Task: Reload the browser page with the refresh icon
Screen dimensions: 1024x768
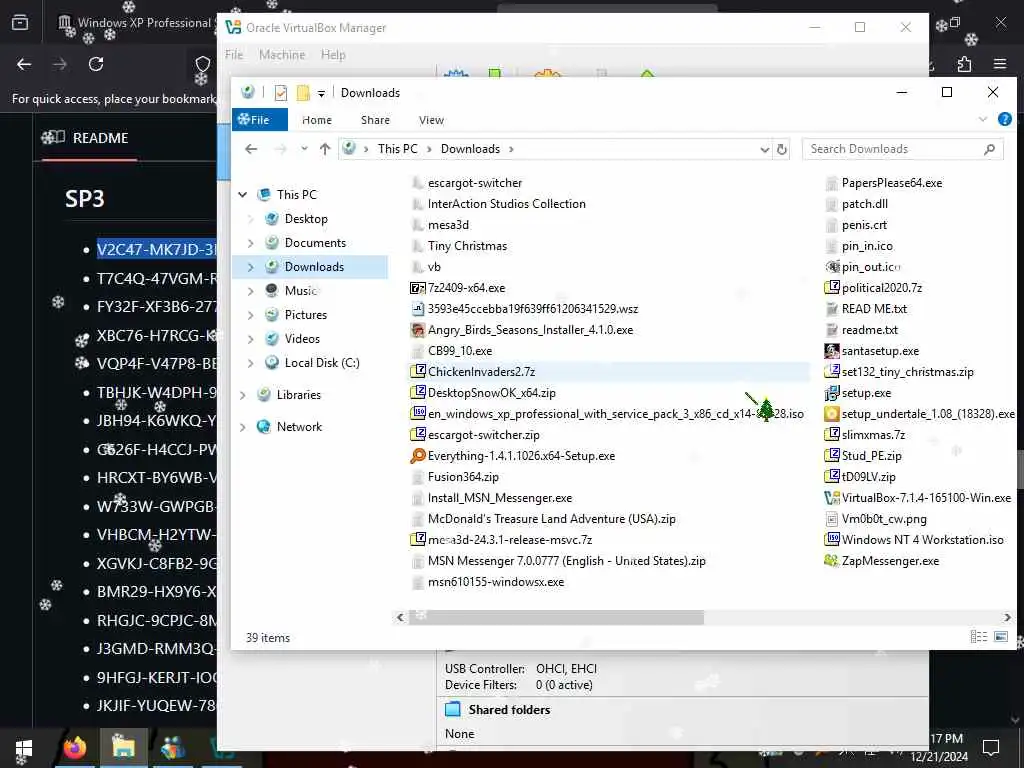Action: [x=96, y=64]
